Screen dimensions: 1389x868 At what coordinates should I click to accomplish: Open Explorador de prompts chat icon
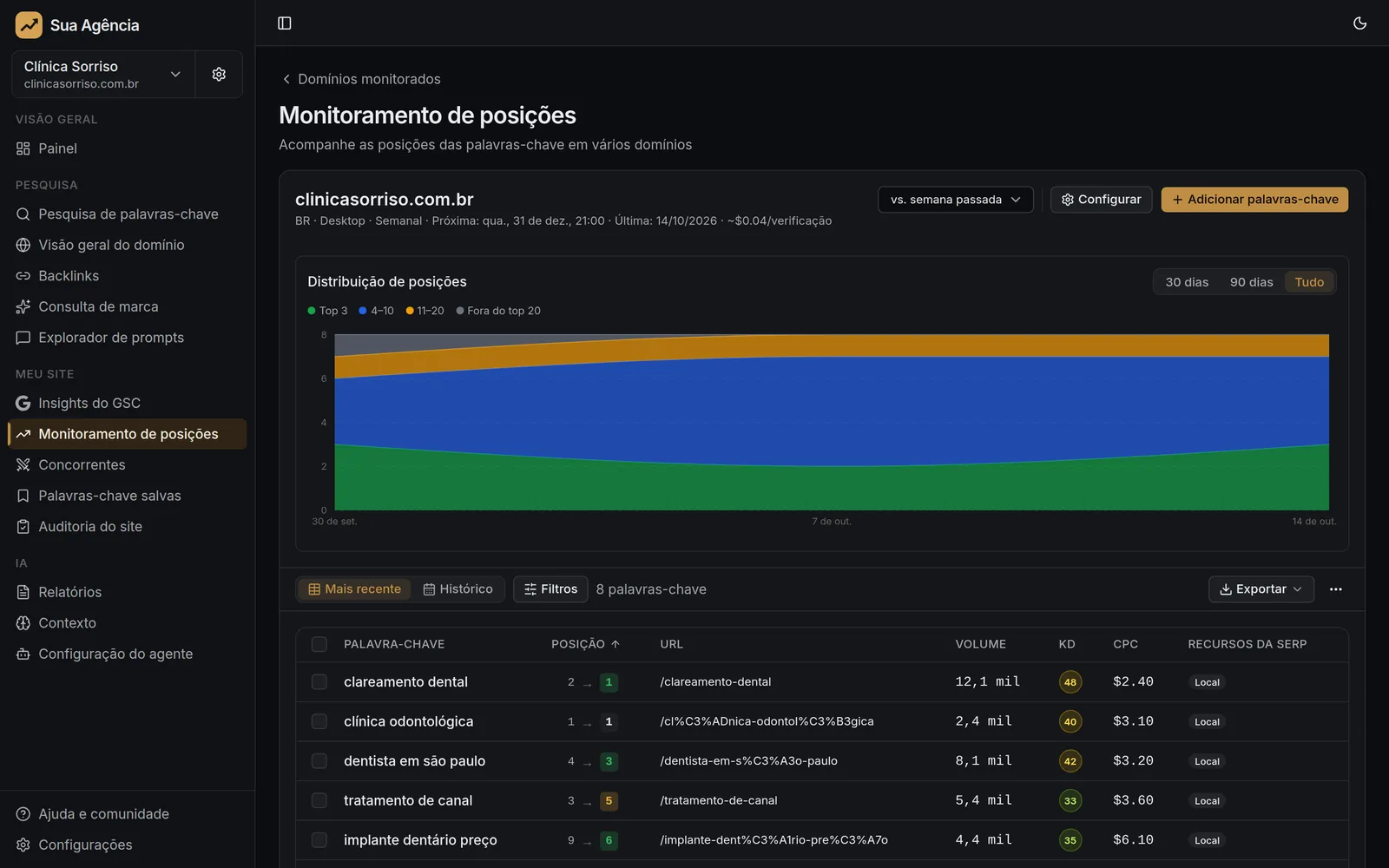(x=23, y=338)
